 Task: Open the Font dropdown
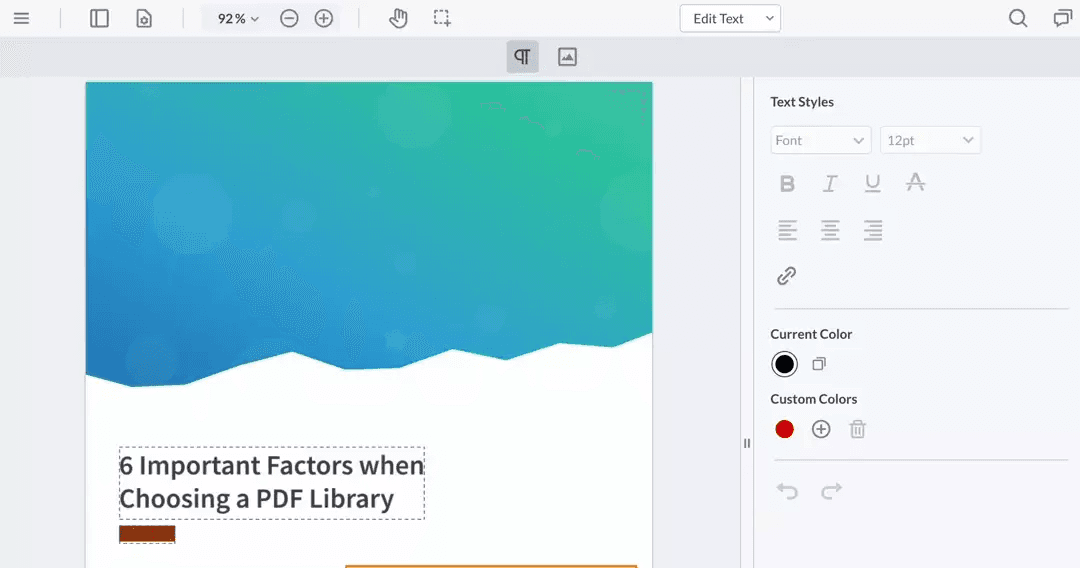820,141
